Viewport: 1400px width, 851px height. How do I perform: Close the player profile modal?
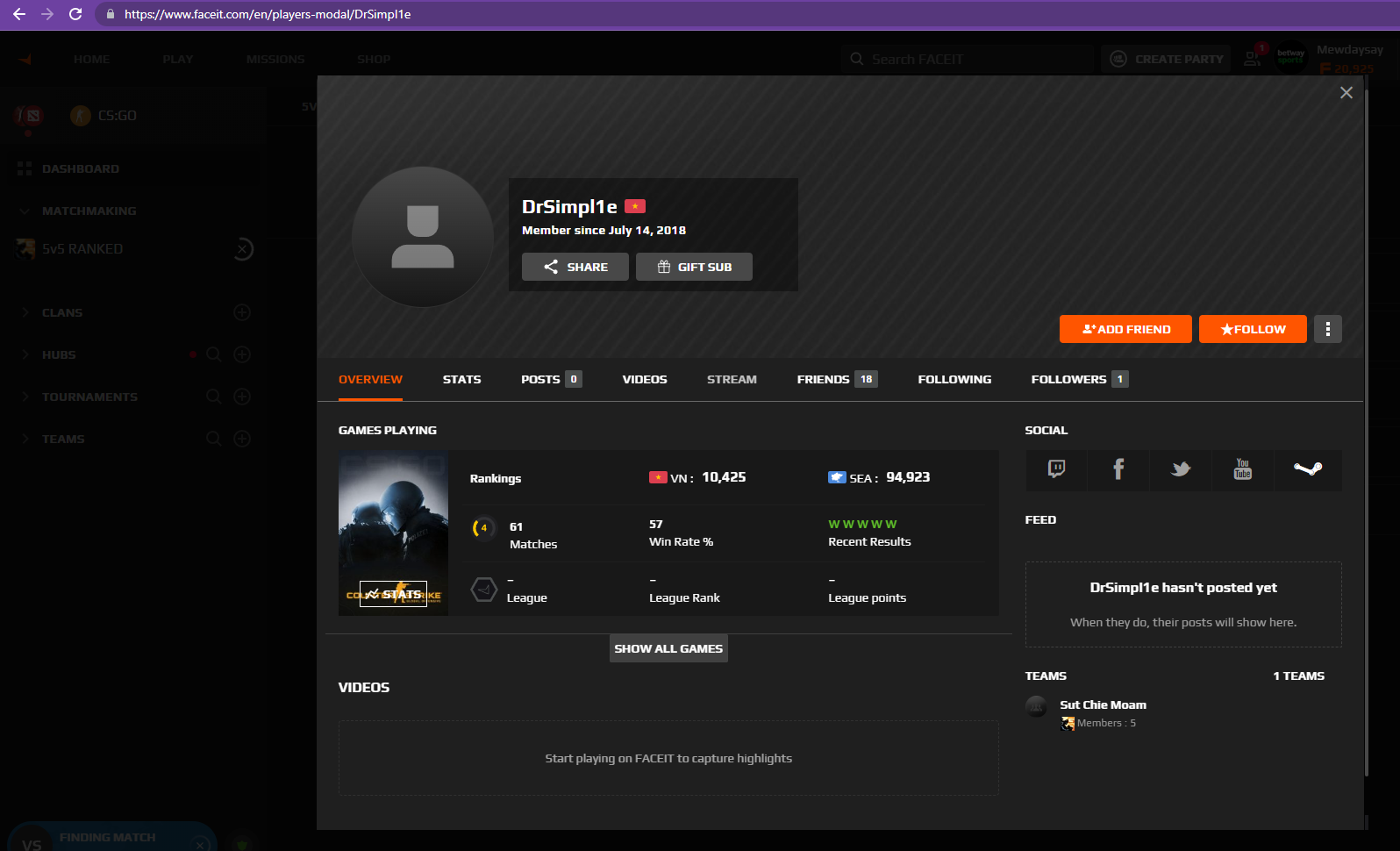coord(1346,92)
